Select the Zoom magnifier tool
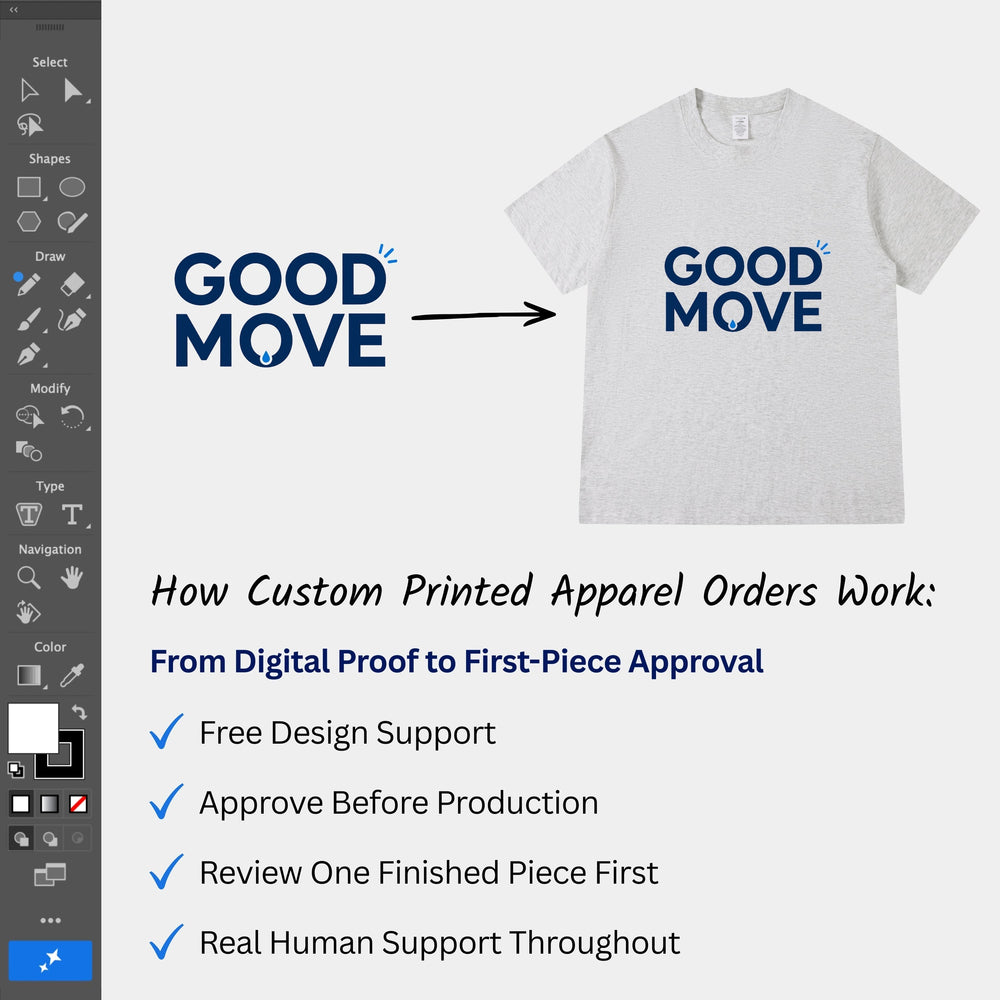Viewport: 1000px width, 1000px height. pyautogui.click(x=29, y=578)
